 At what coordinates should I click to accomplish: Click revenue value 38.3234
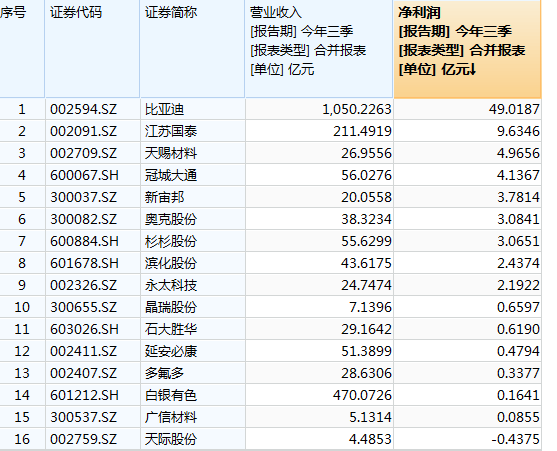(366, 219)
